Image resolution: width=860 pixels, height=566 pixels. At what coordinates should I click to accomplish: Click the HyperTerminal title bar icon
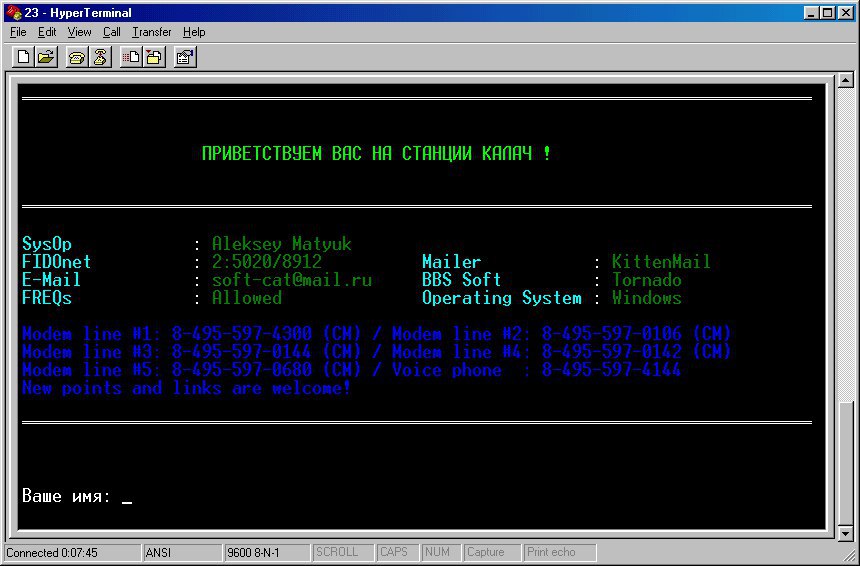point(13,12)
